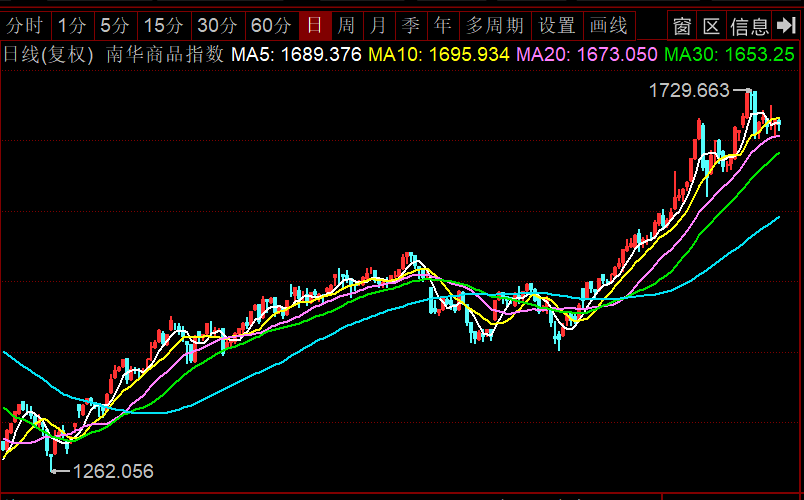Screen dimensions: 804x500
Task: Click the 1729.663 high price label
Action: 689,91
